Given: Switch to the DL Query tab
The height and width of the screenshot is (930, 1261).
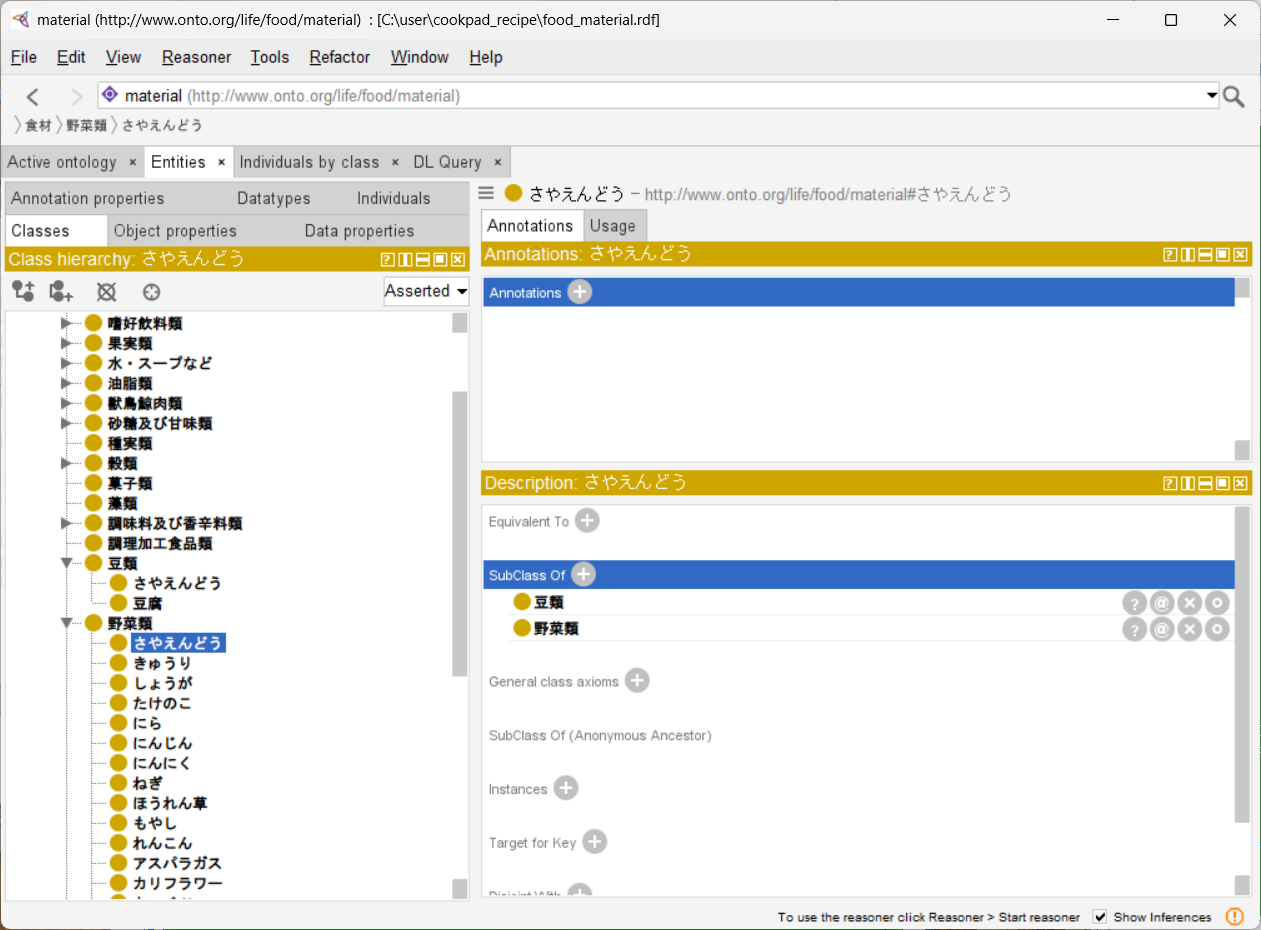Looking at the screenshot, I should click(x=447, y=162).
